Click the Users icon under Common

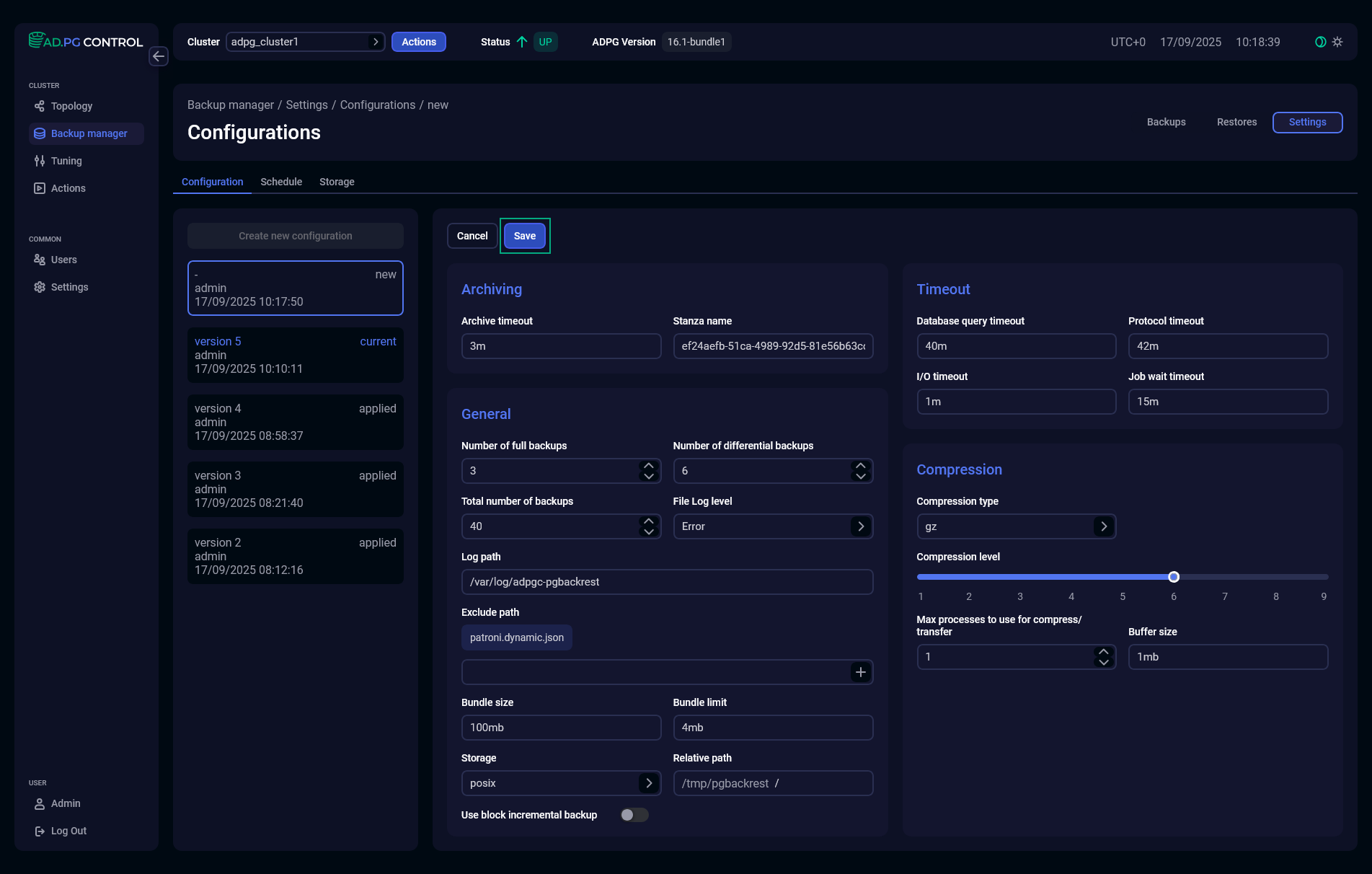coord(40,260)
